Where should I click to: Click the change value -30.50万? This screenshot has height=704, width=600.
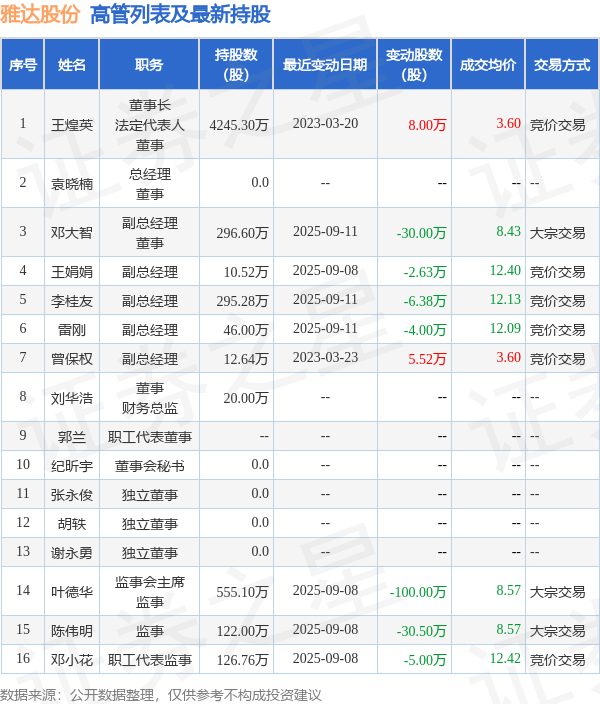[x=421, y=631]
